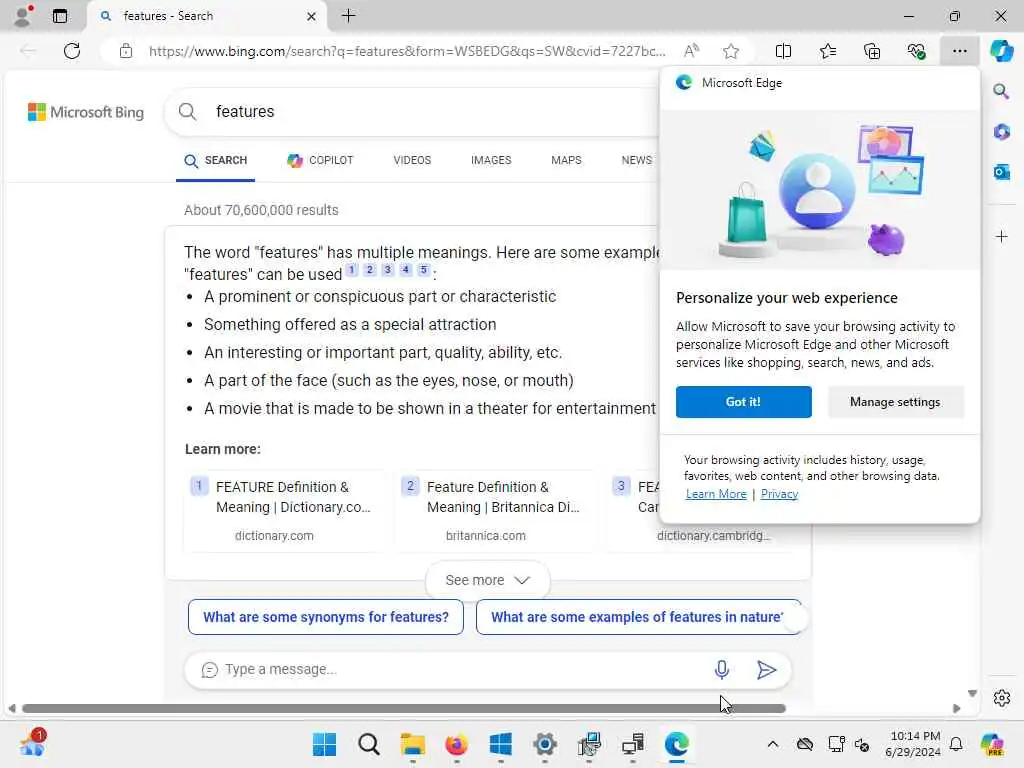Switch to the MAPS tab
This screenshot has height=768, width=1024.
point(566,161)
